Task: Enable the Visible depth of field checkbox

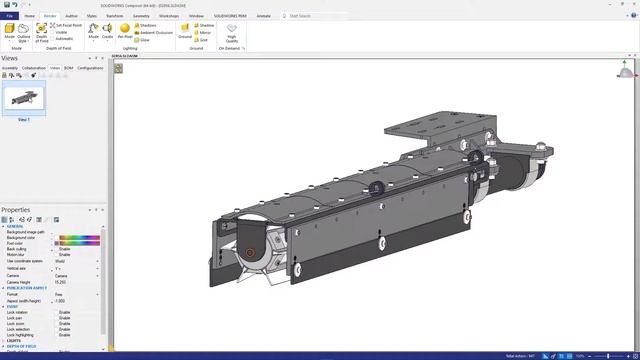Action: coord(53,32)
